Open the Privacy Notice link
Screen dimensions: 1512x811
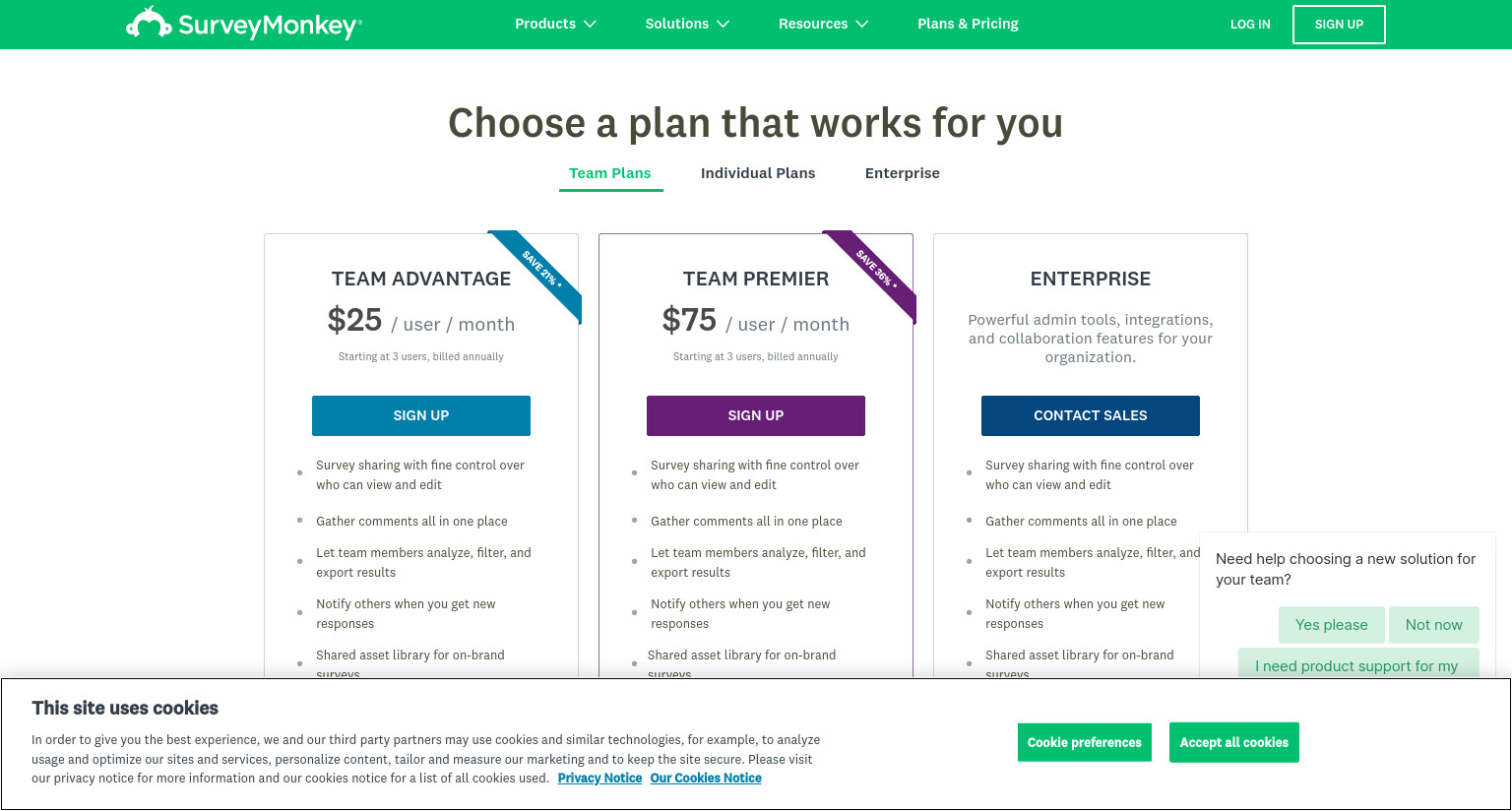pos(599,778)
